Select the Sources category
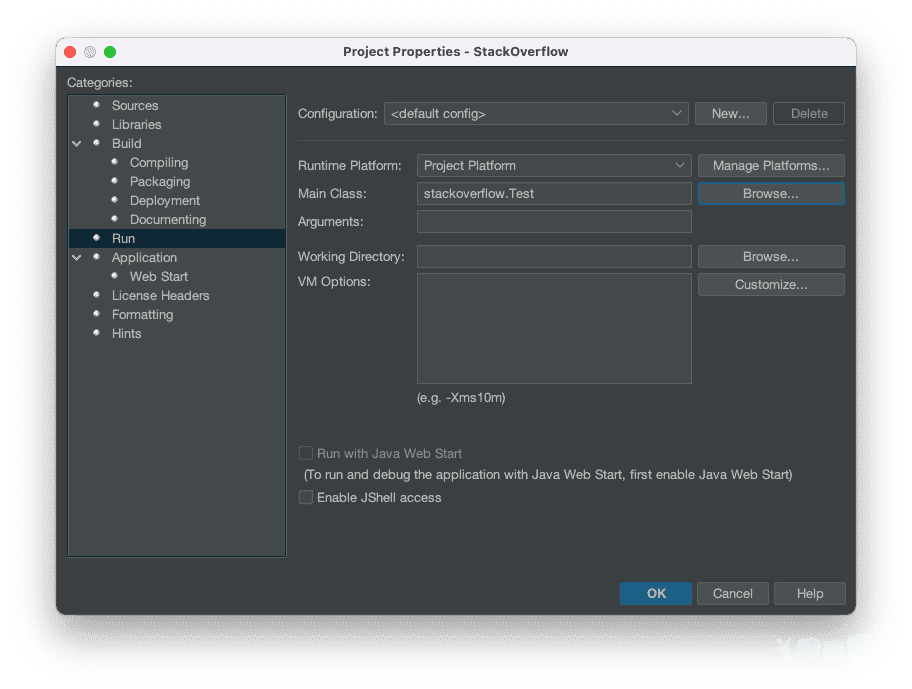Viewport: 912px width, 689px height. tap(134, 105)
